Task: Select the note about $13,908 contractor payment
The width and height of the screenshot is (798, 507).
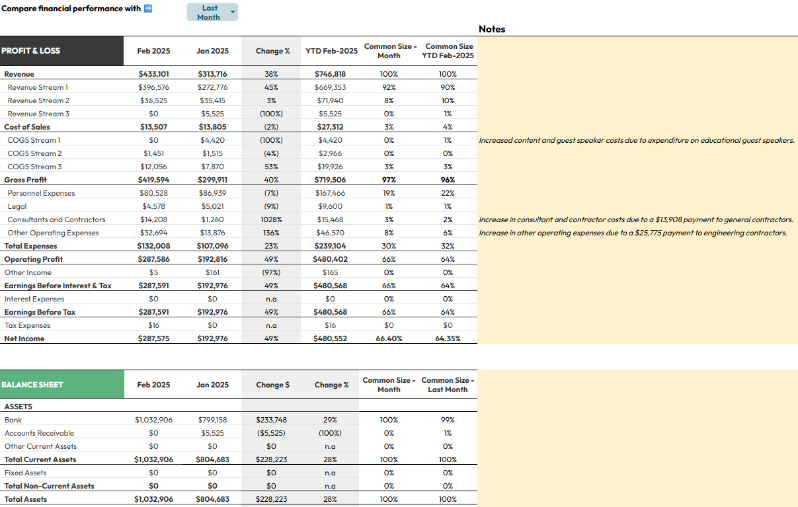Action: pyautogui.click(x=636, y=220)
